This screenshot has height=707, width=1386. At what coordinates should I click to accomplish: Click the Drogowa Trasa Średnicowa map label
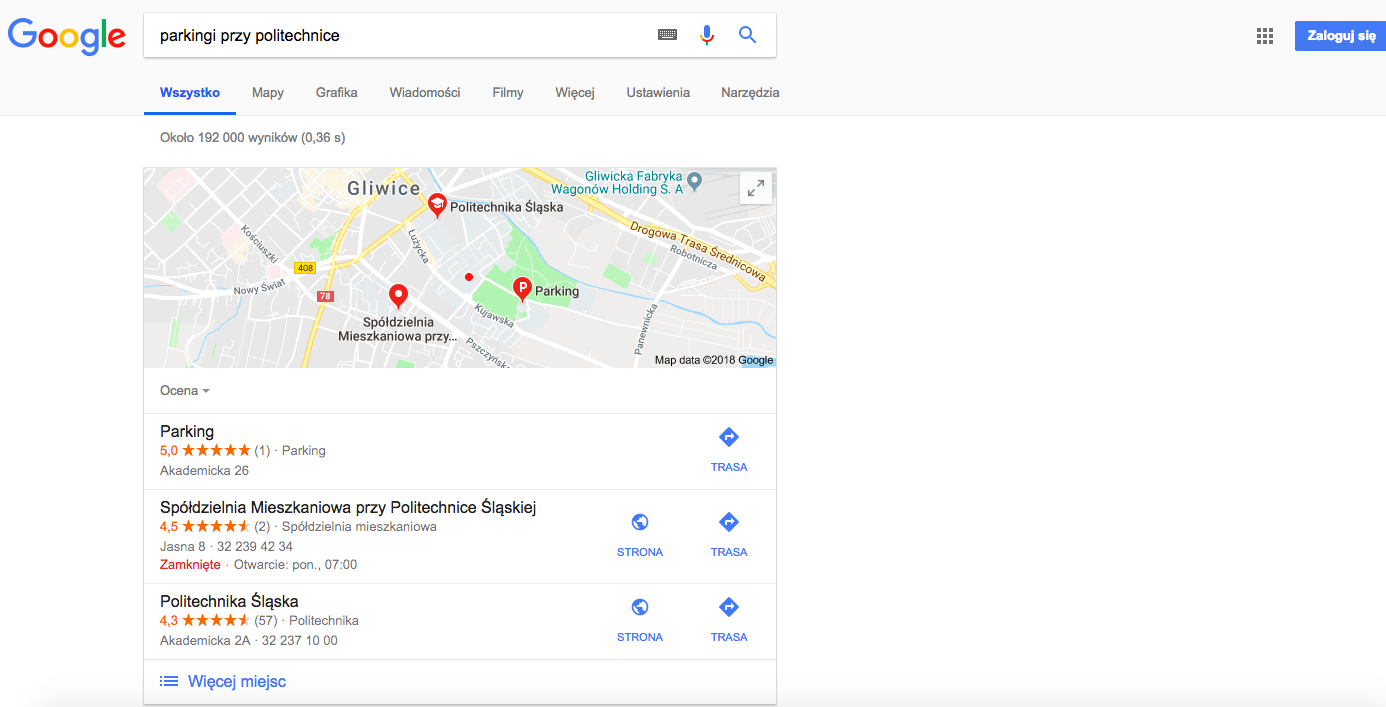point(698,251)
